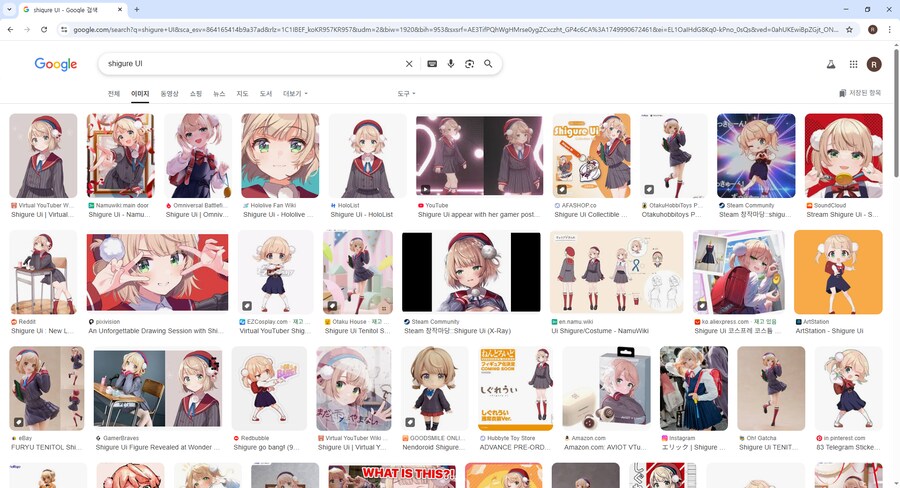This screenshot has width=900, height=488.
Task: Open the Chrome profile avatar in toolbar
Action: (x=872, y=29)
